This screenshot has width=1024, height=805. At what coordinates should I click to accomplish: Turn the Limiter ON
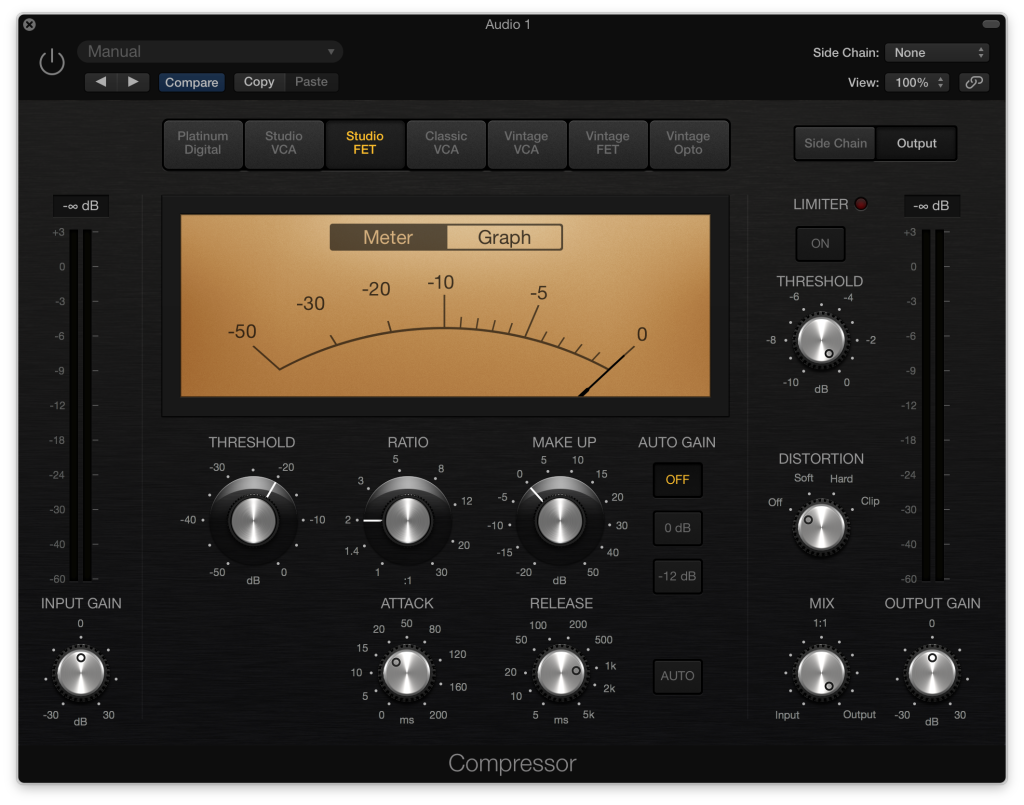point(820,243)
